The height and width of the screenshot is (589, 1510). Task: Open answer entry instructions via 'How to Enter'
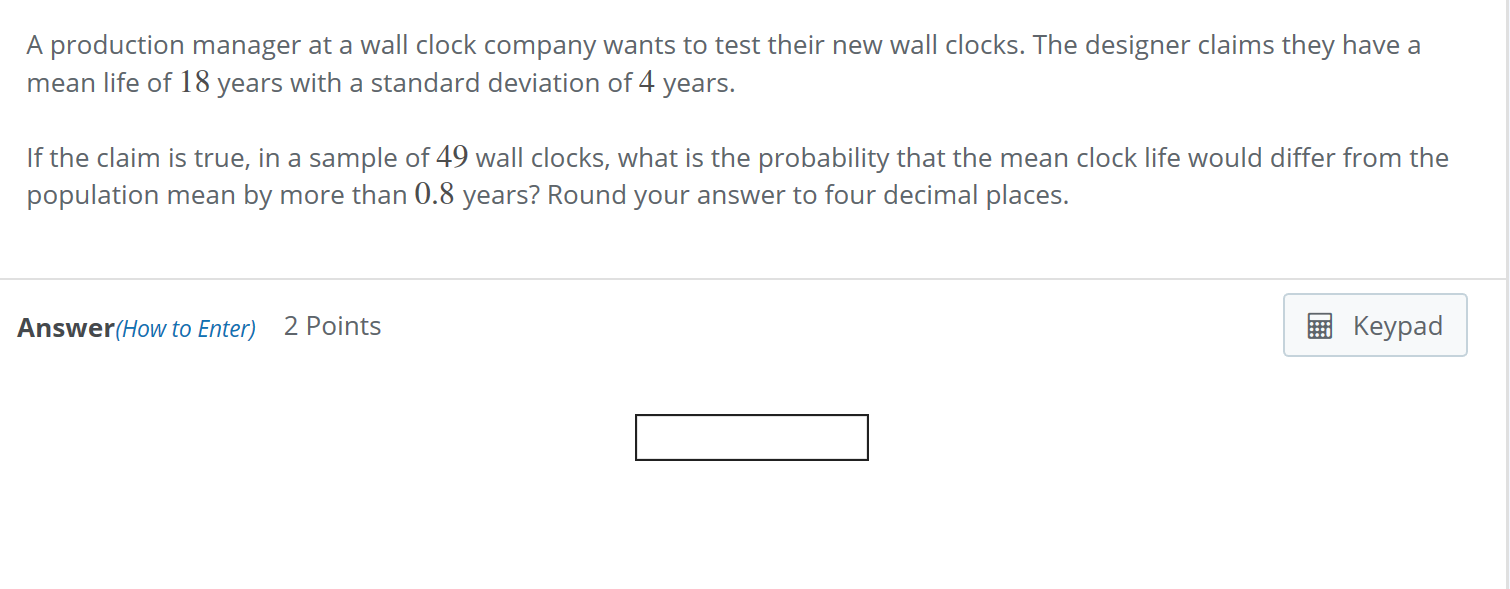click(x=187, y=329)
